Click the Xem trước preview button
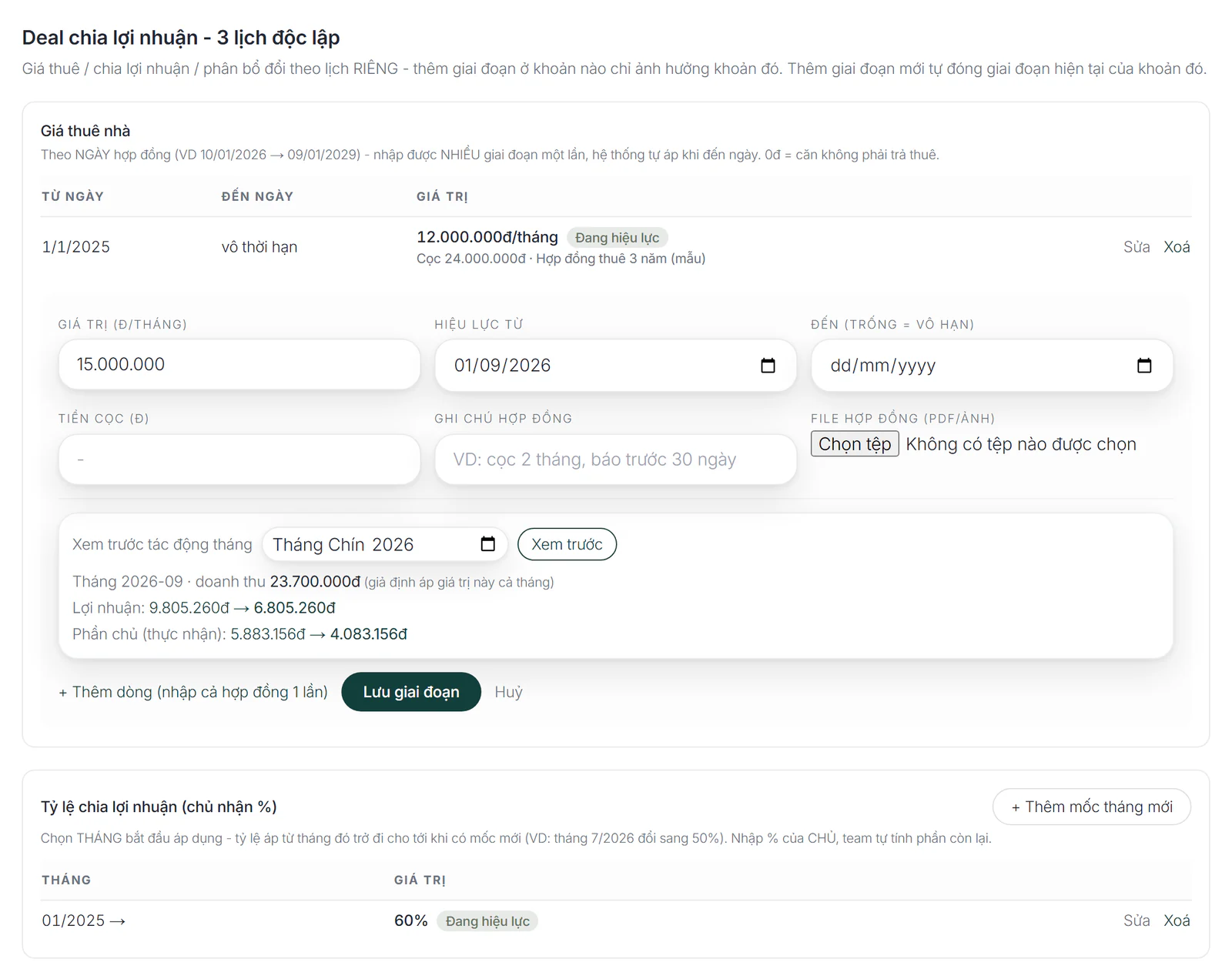Image resolution: width=1232 pixels, height=979 pixels. 567,544
